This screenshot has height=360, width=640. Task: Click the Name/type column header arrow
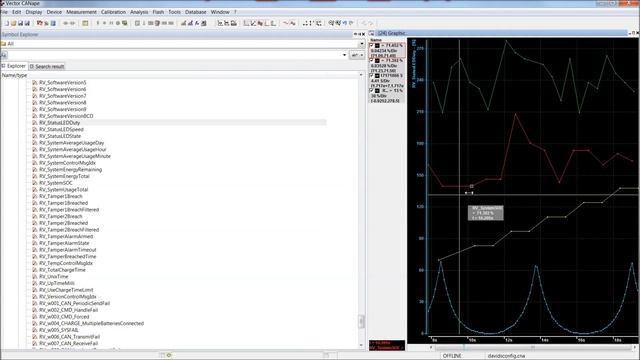click(361, 75)
